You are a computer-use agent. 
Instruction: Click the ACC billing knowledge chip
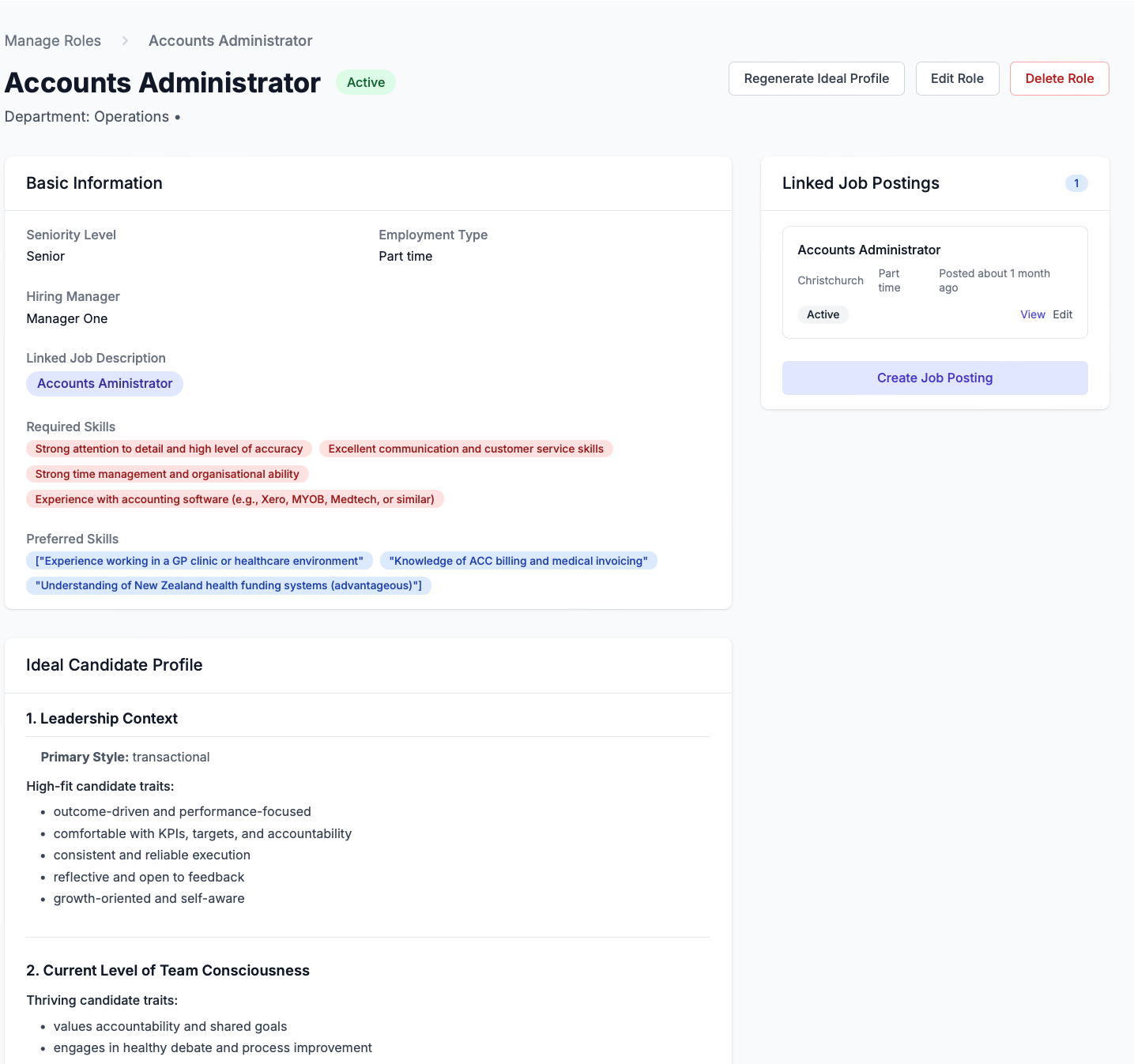point(518,560)
